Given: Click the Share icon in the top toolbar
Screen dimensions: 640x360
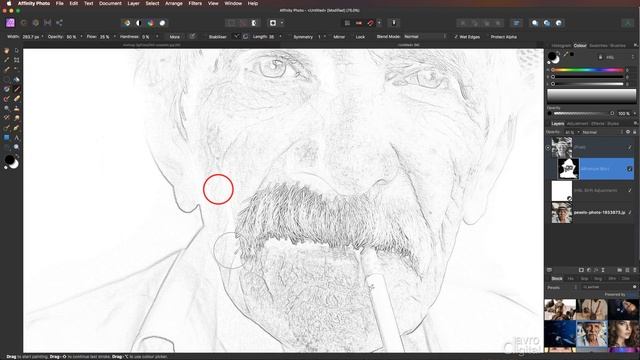Looking at the screenshot, I should tap(60, 23).
